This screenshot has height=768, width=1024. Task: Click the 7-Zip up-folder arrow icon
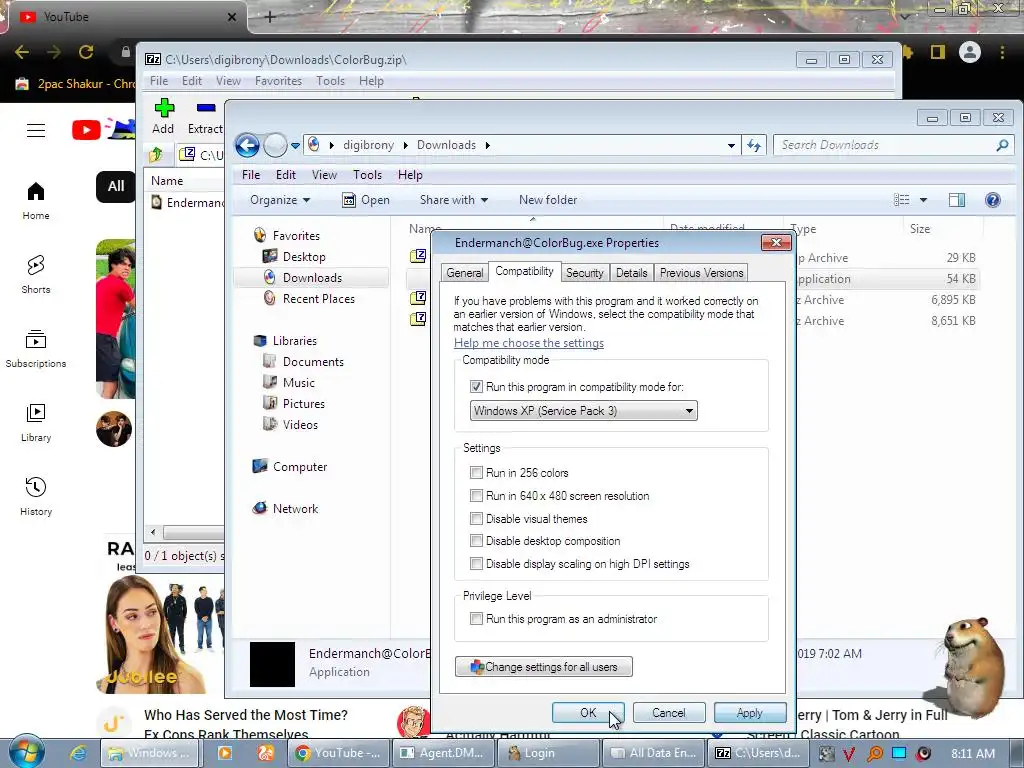[155, 155]
